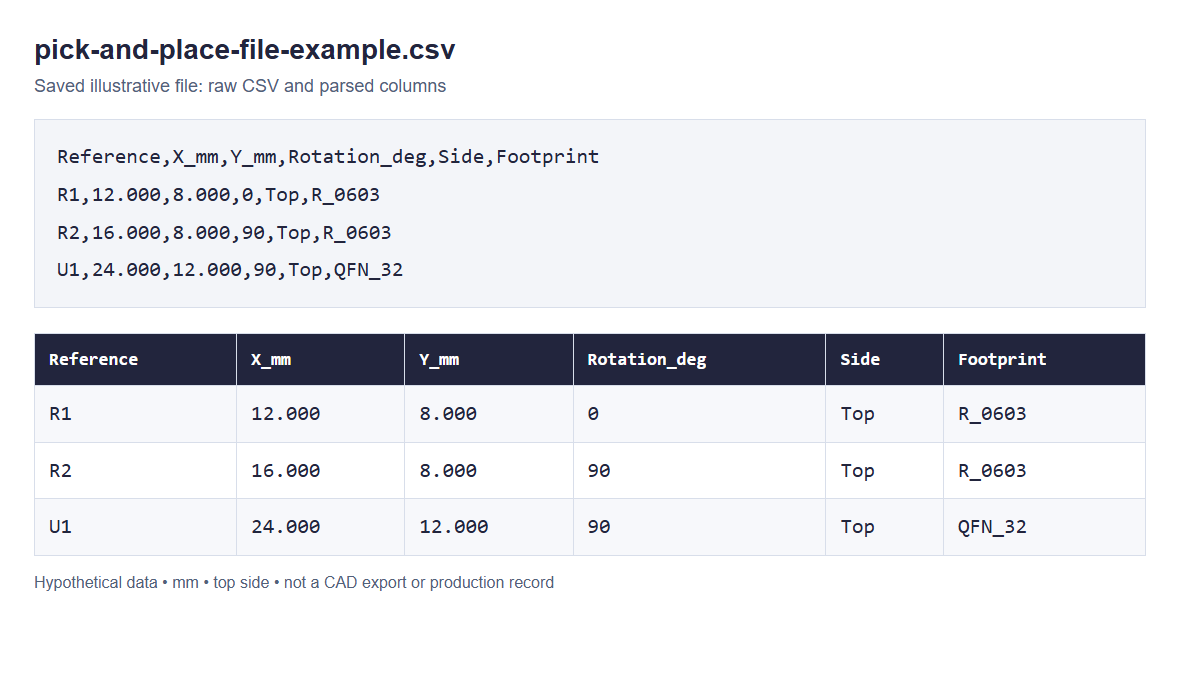1180x680 pixels.
Task: Select the 16.000 X_mm cell in R2 row
Action: tap(321, 471)
